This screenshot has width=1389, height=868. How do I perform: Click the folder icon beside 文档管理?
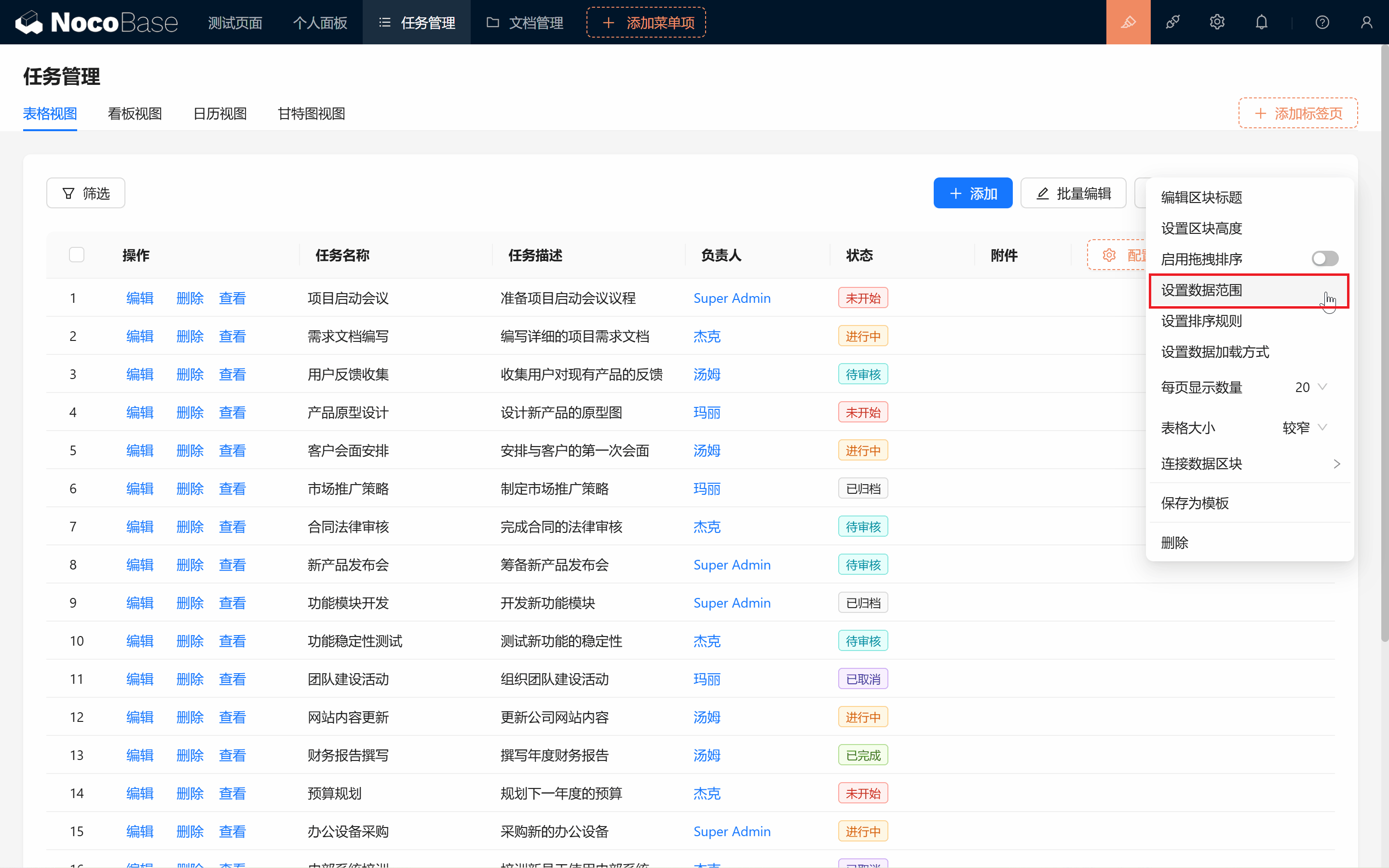(x=492, y=22)
